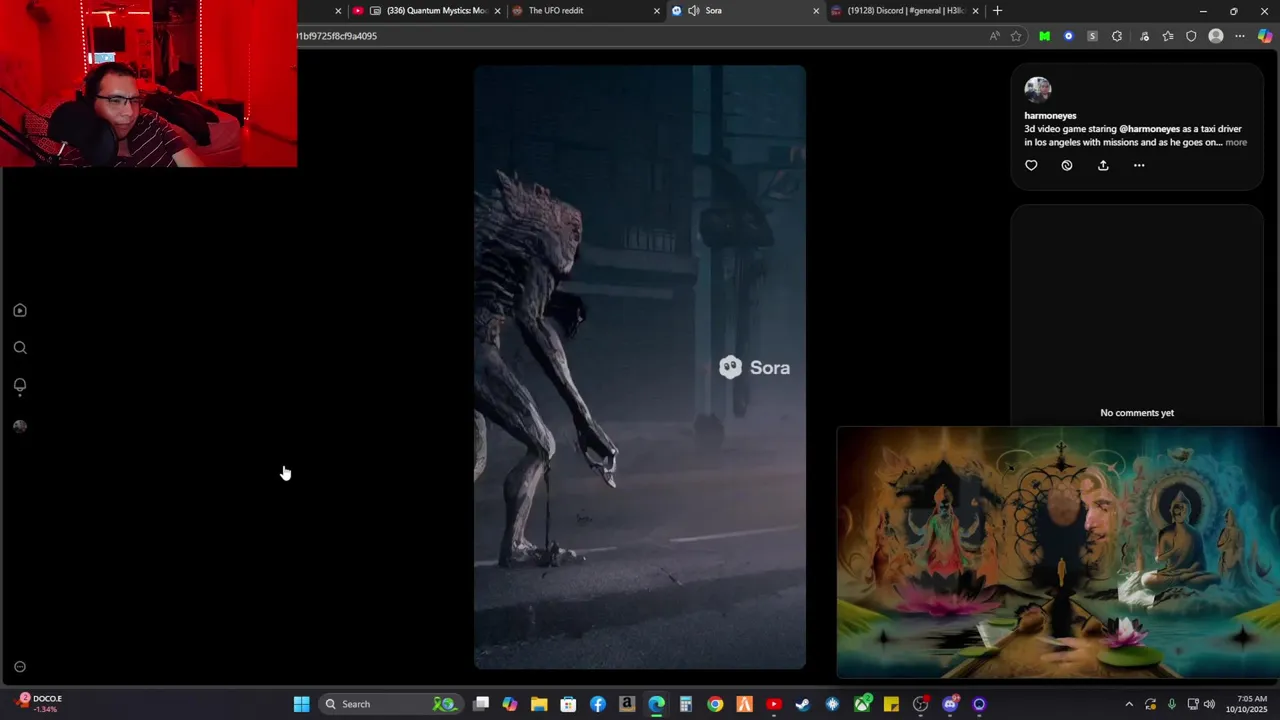1280x720 pixels.
Task: Click the picture-in-picture video overlay
Action: click(x=1058, y=553)
